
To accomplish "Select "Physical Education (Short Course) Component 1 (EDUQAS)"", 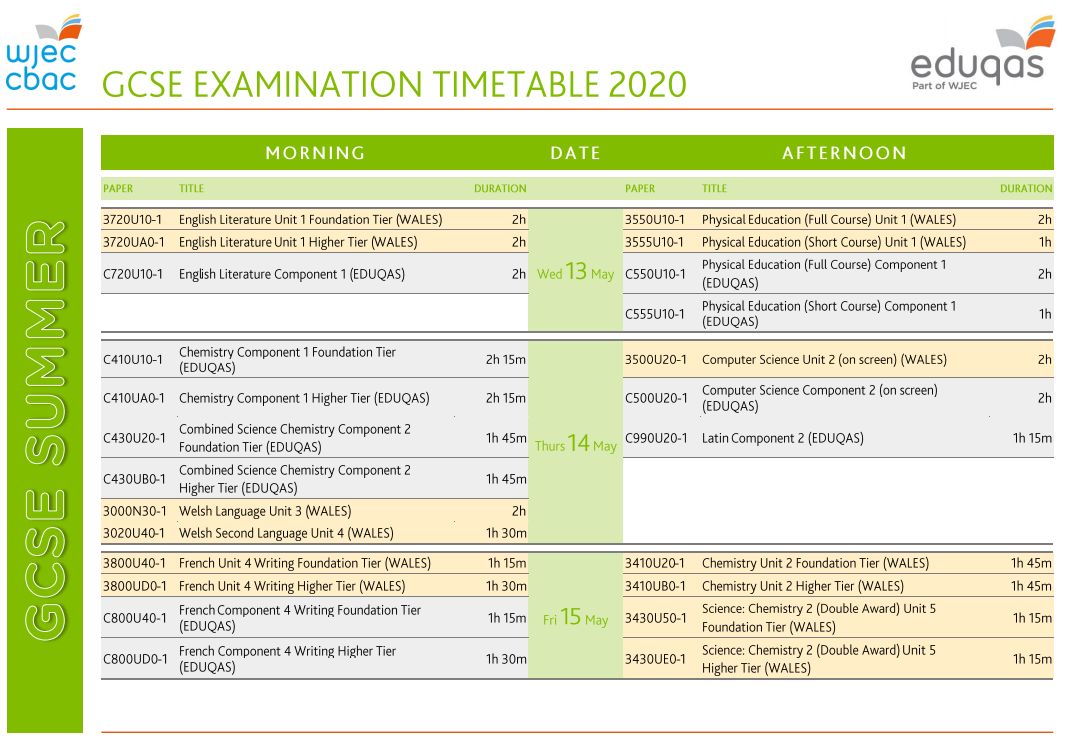I will point(829,313).
